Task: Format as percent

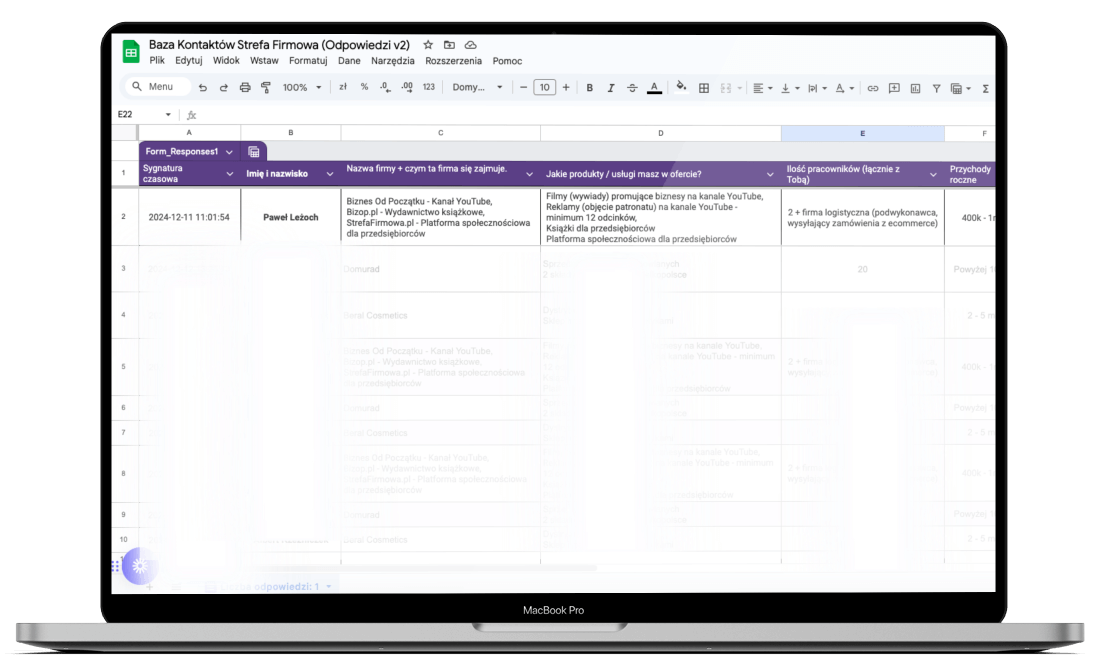Action: click(364, 87)
